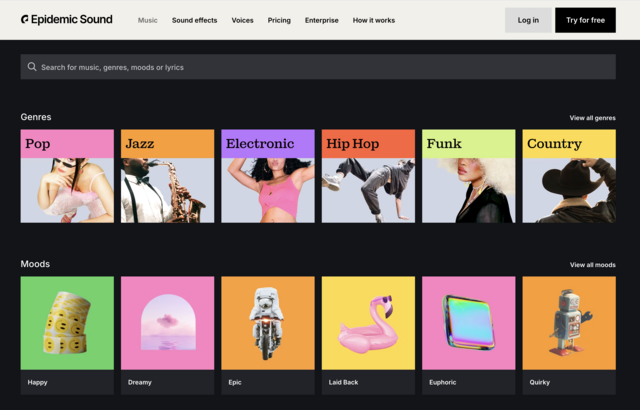Open the Pop genre card

(x=67, y=176)
